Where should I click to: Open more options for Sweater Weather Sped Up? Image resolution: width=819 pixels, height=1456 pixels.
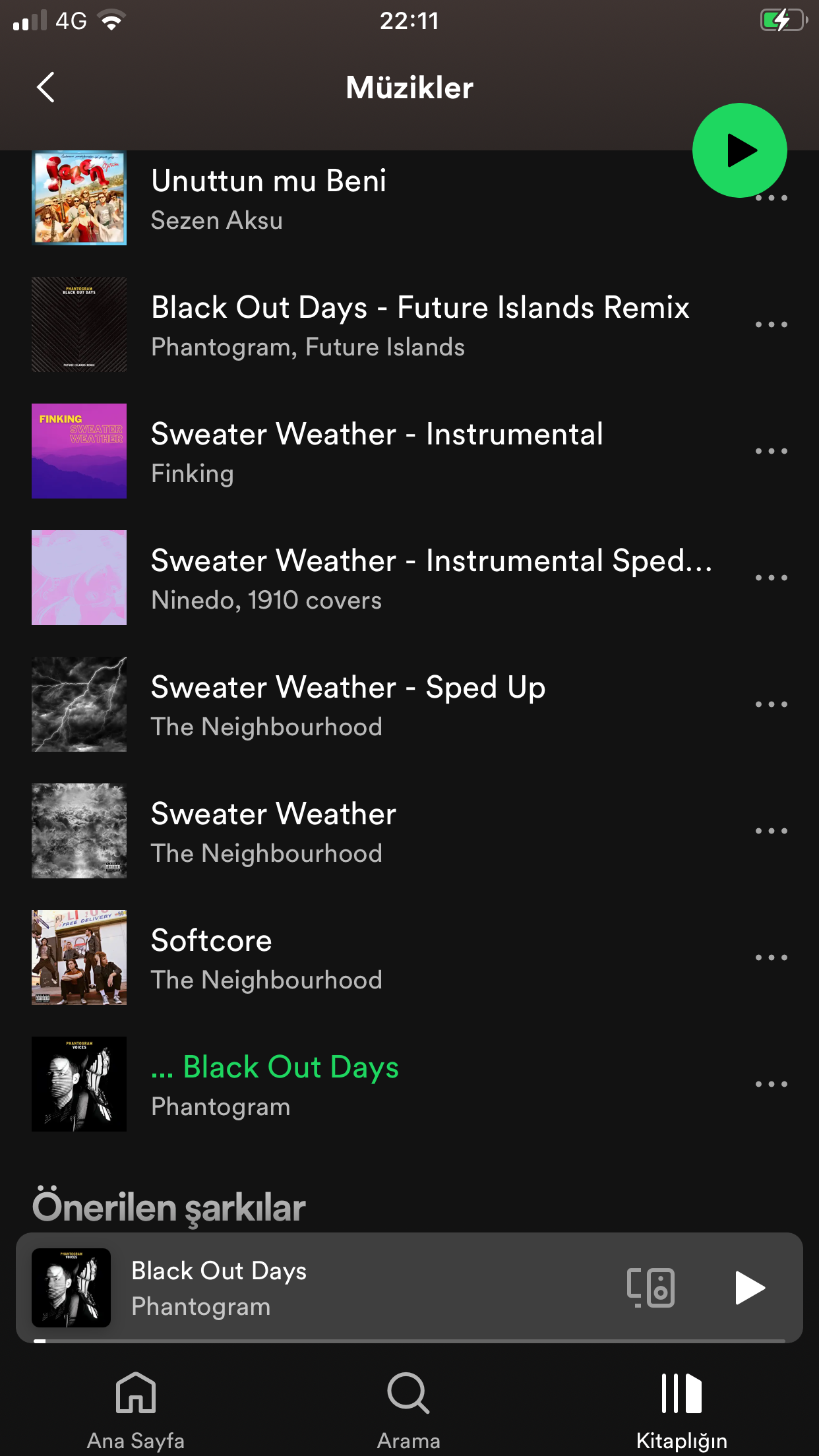click(x=771, y=704)
